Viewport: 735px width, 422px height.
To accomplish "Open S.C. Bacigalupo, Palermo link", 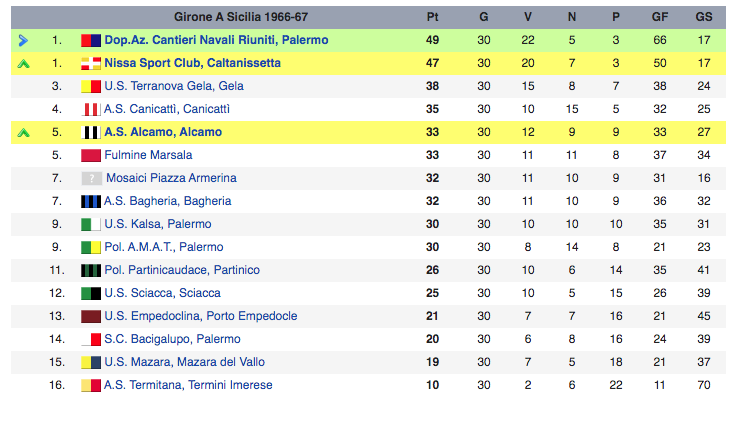I will click(x=172, y=339).
